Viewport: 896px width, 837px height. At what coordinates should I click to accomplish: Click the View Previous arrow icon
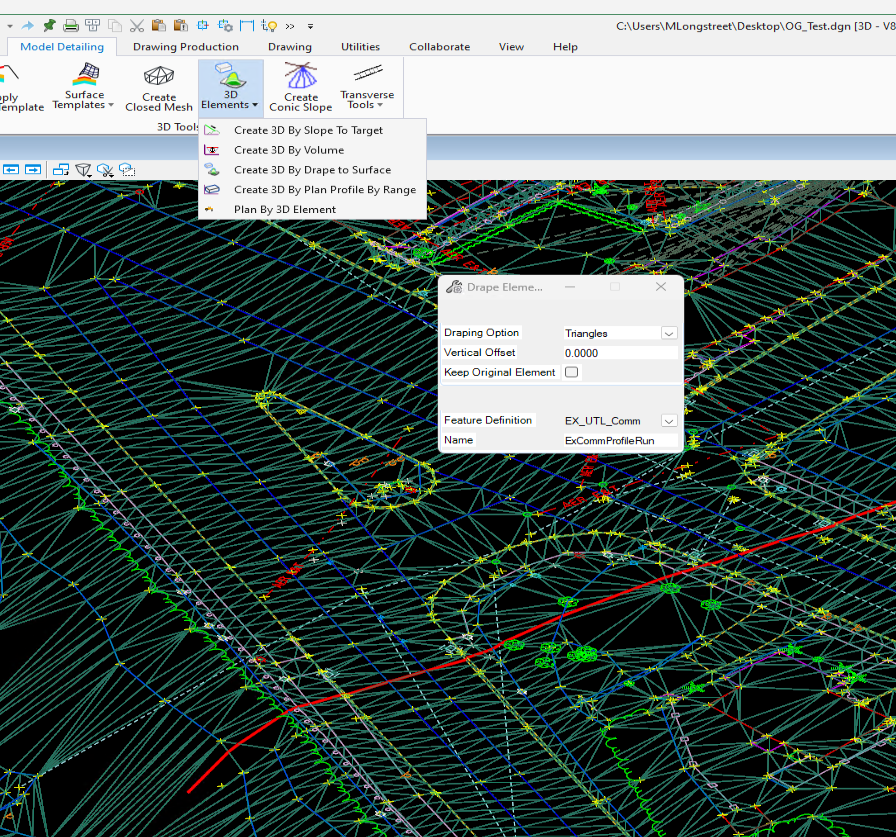coord(12,170)
